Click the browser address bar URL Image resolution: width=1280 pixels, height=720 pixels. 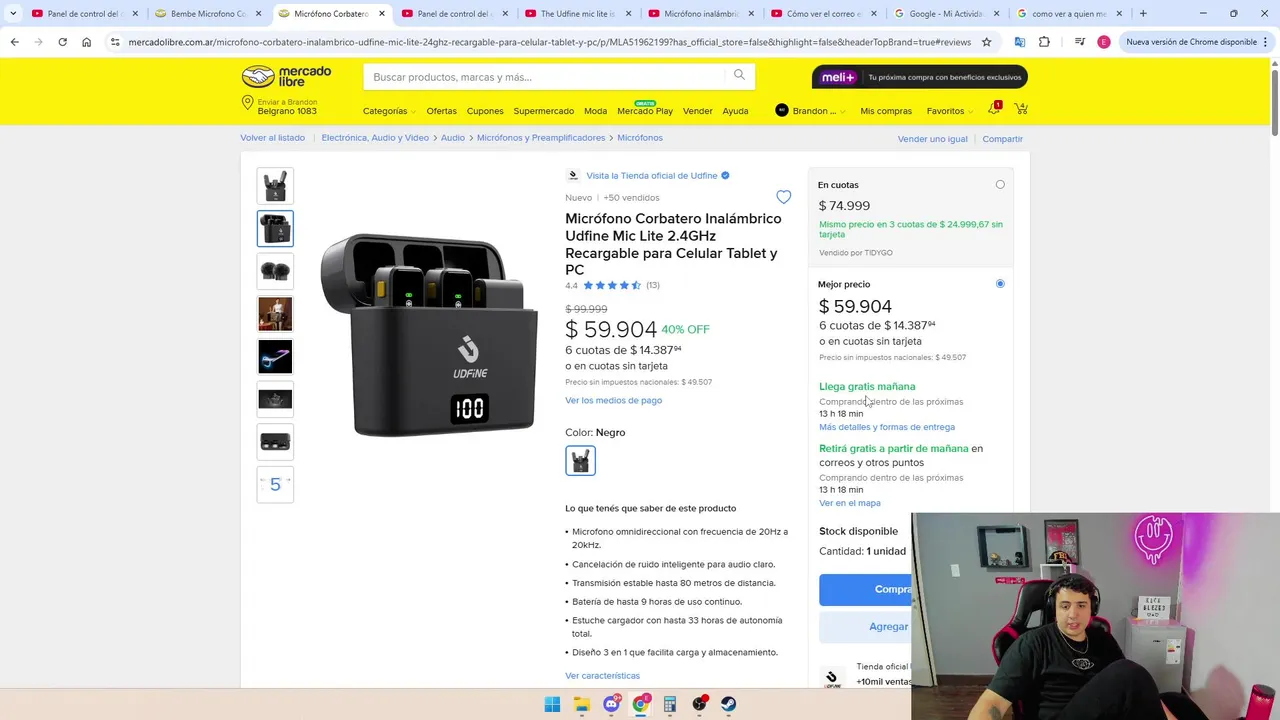[549, 42]
